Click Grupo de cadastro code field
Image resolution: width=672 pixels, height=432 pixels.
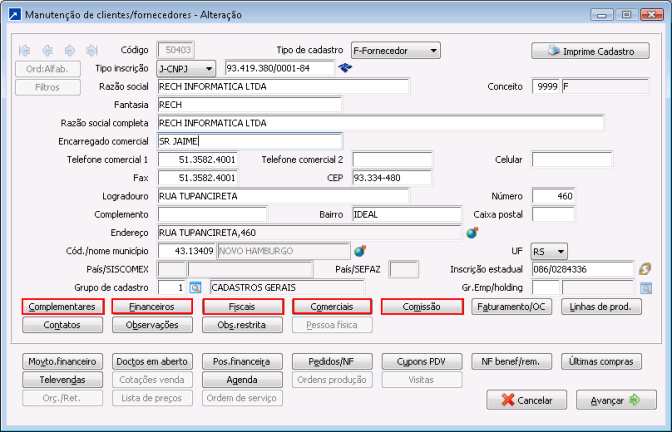[x=172, y=288]
